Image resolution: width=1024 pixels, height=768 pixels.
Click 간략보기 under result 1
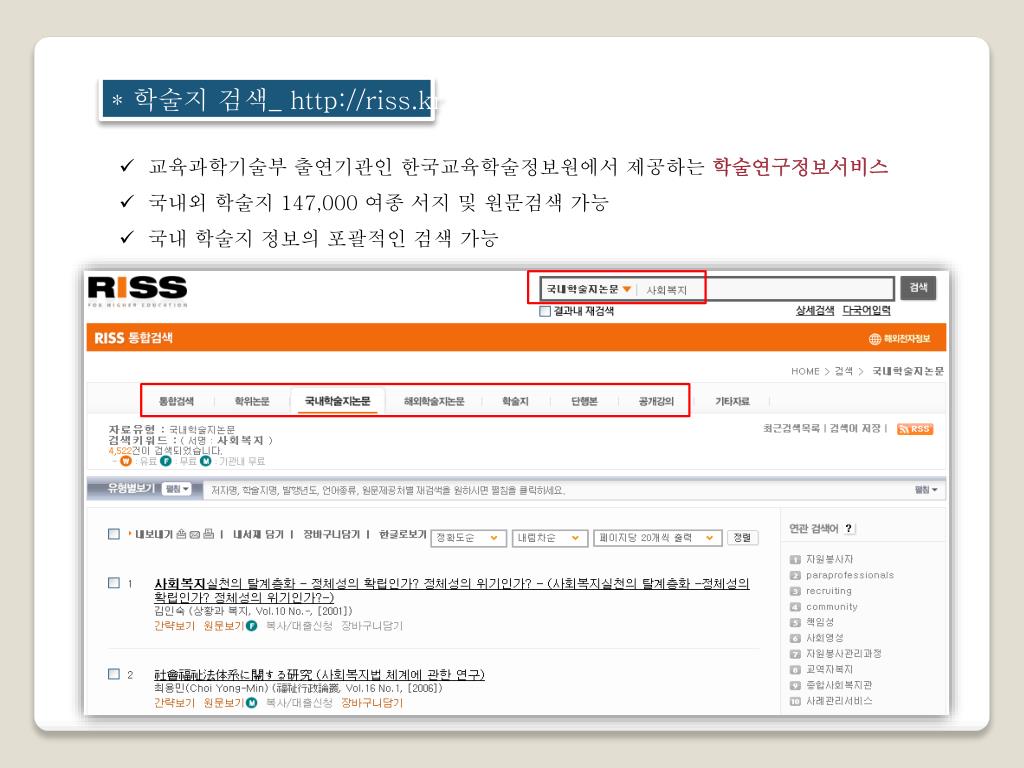(x=174, y=626)
